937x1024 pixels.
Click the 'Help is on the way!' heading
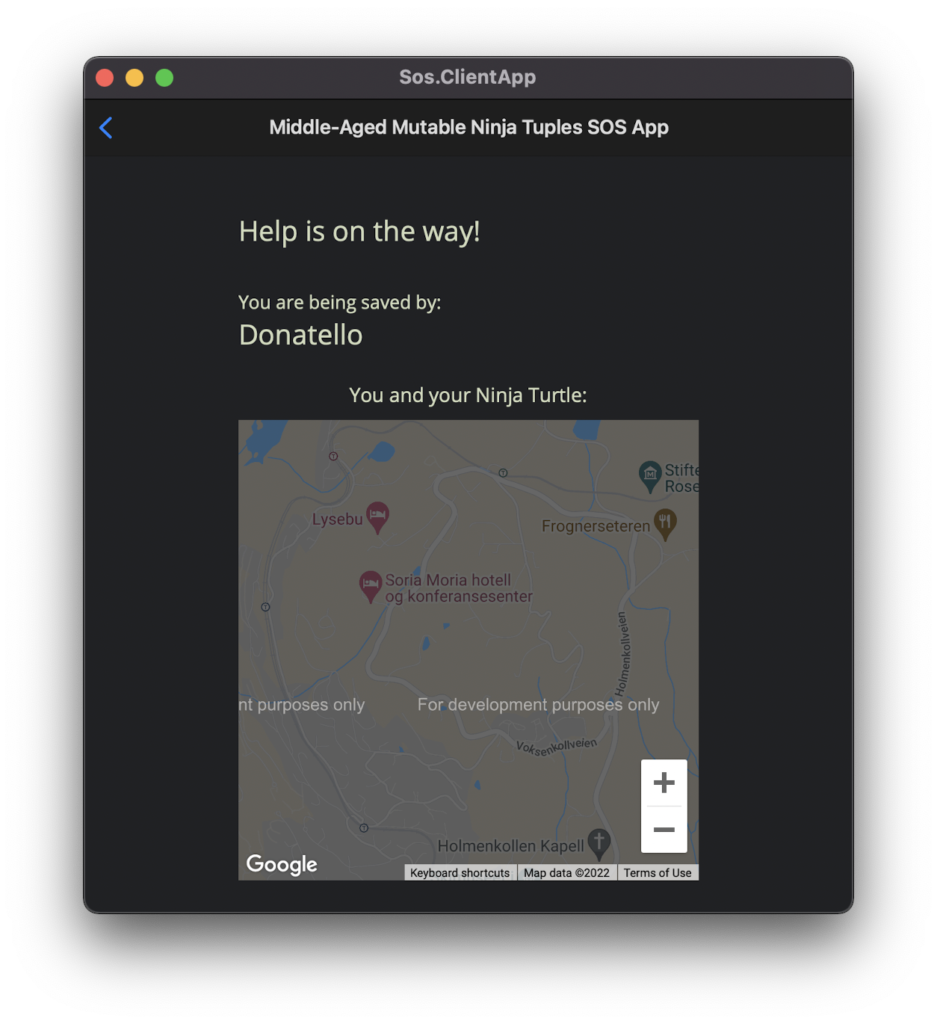pos(359,231)
